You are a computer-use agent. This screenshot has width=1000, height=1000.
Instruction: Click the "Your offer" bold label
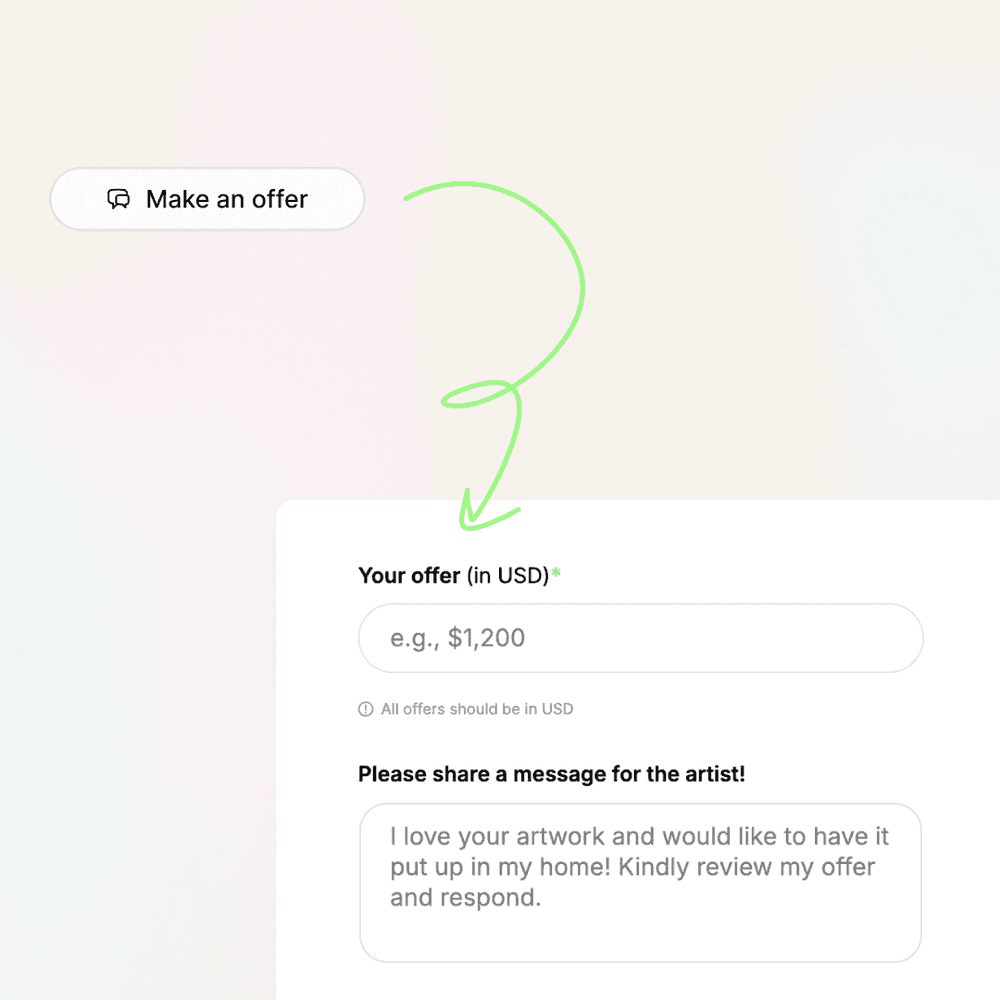[409, 575]
